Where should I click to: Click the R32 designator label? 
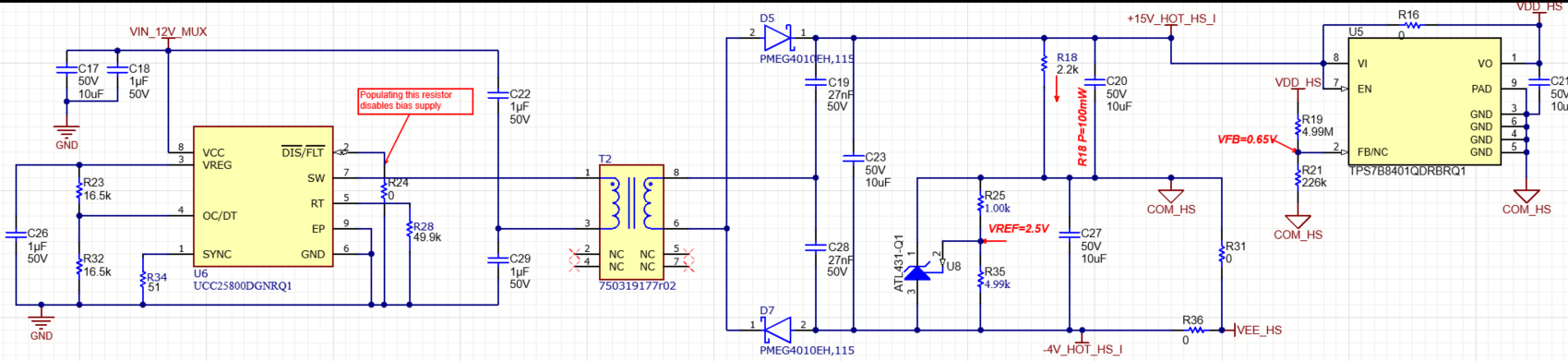pos(93,259)
